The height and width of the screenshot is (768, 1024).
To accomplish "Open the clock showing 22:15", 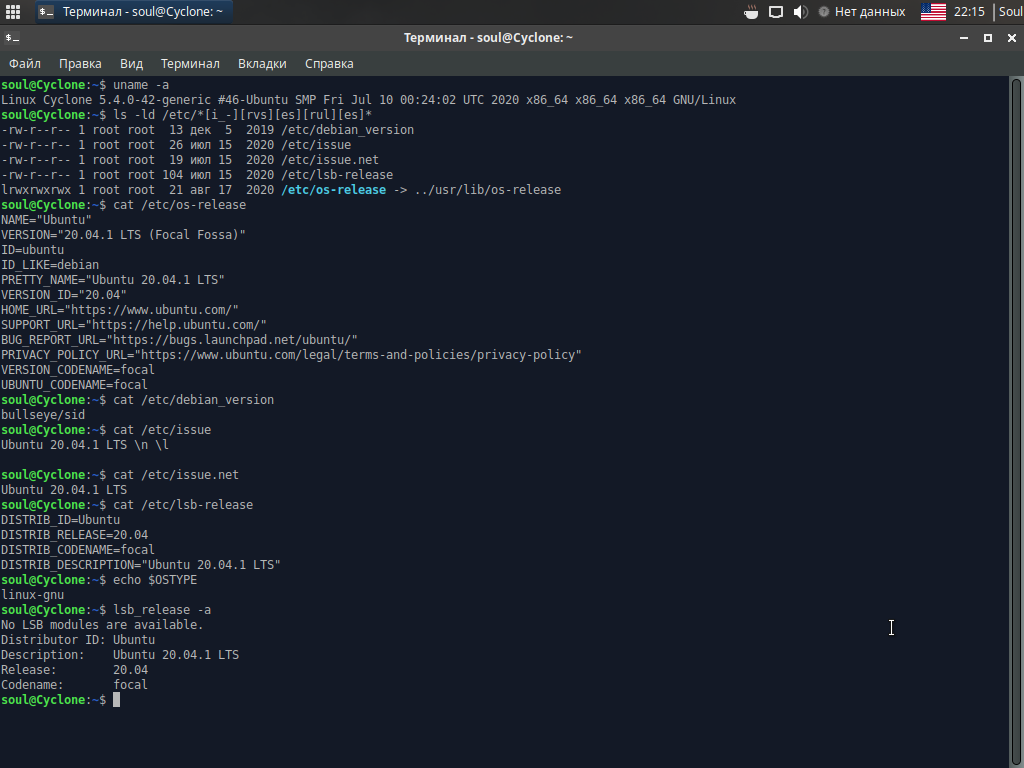I will pyautogui.click(x=969, y=12).
